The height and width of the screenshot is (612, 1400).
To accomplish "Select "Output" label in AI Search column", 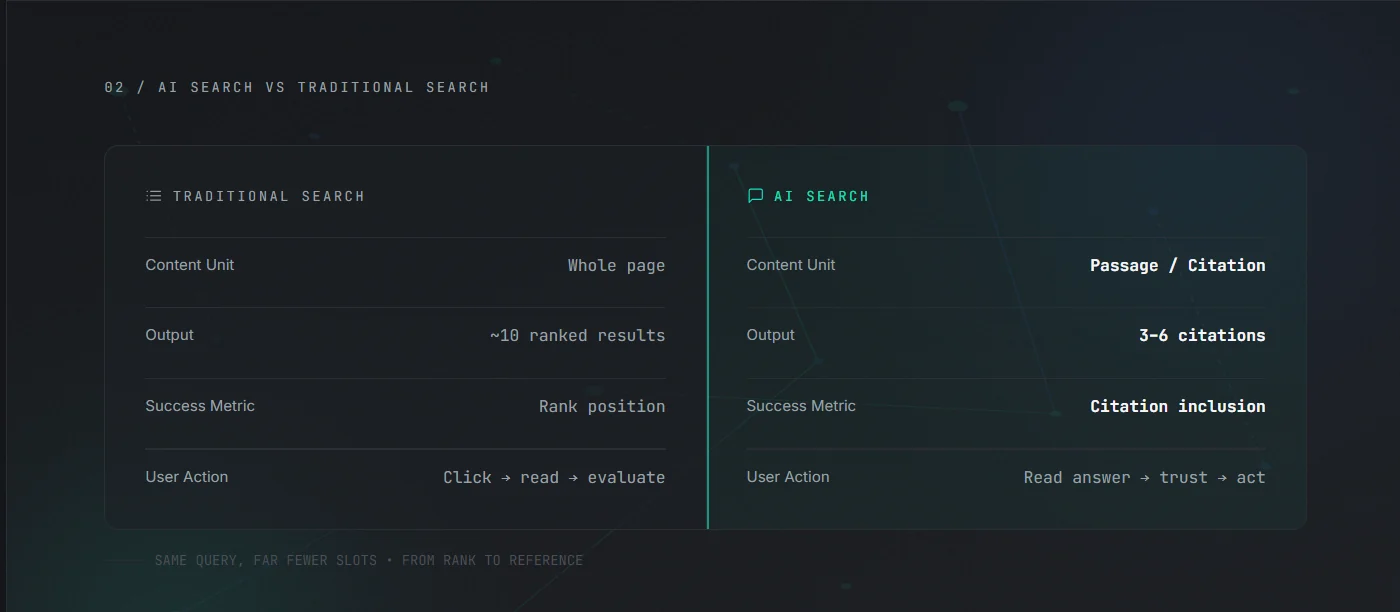I will 771,335.
